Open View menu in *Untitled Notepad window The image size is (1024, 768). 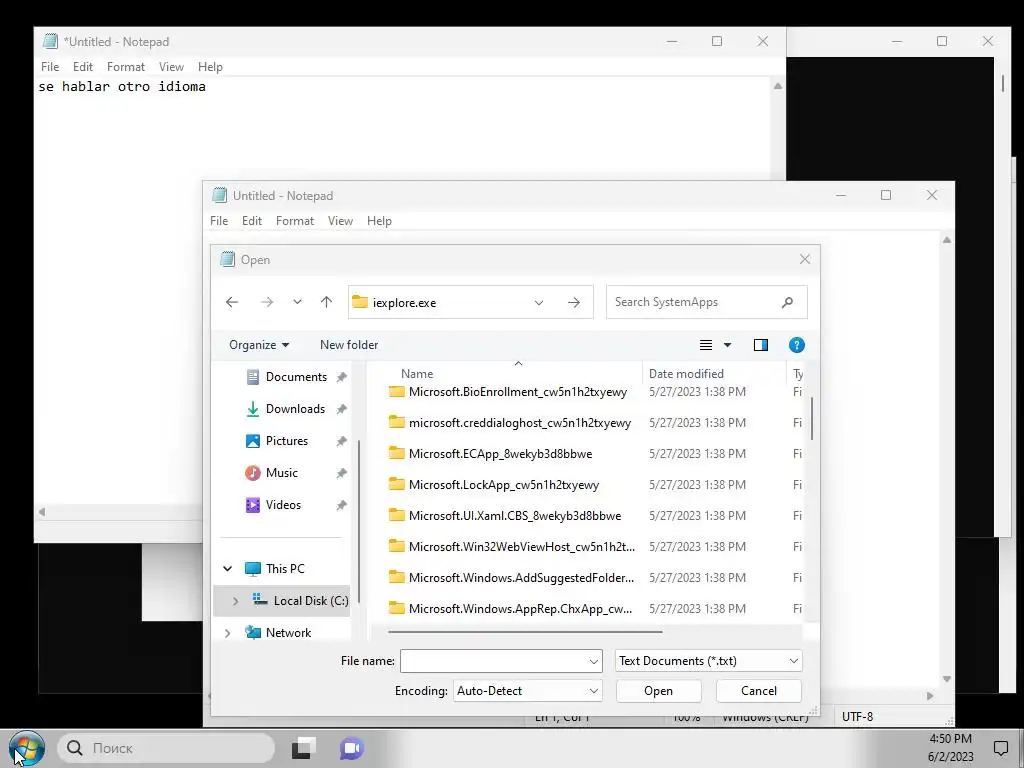(x=171, y=67)
